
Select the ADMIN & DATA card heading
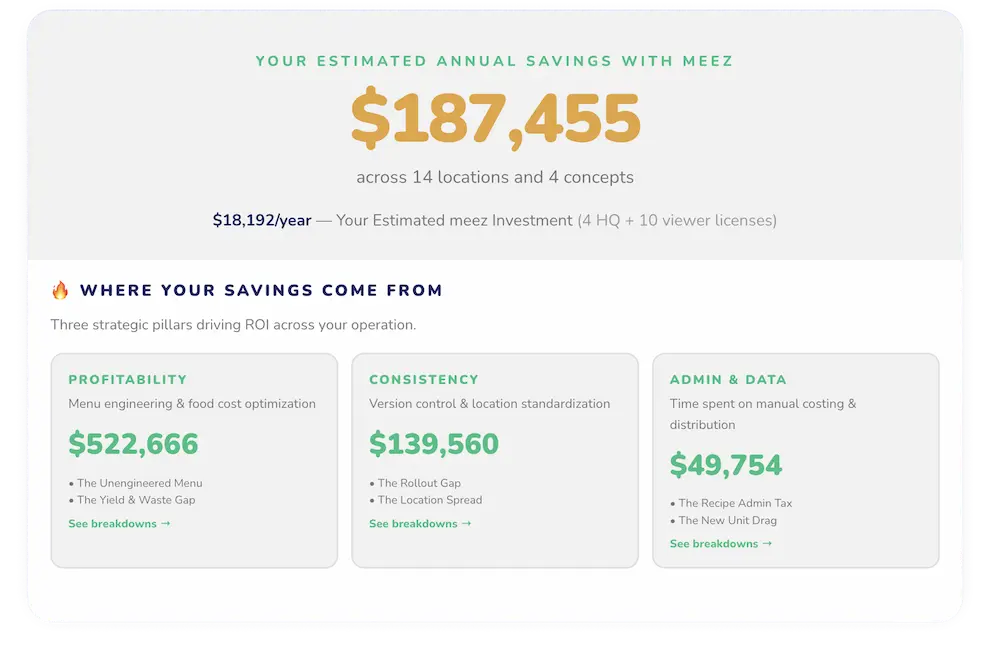(728, 380)
